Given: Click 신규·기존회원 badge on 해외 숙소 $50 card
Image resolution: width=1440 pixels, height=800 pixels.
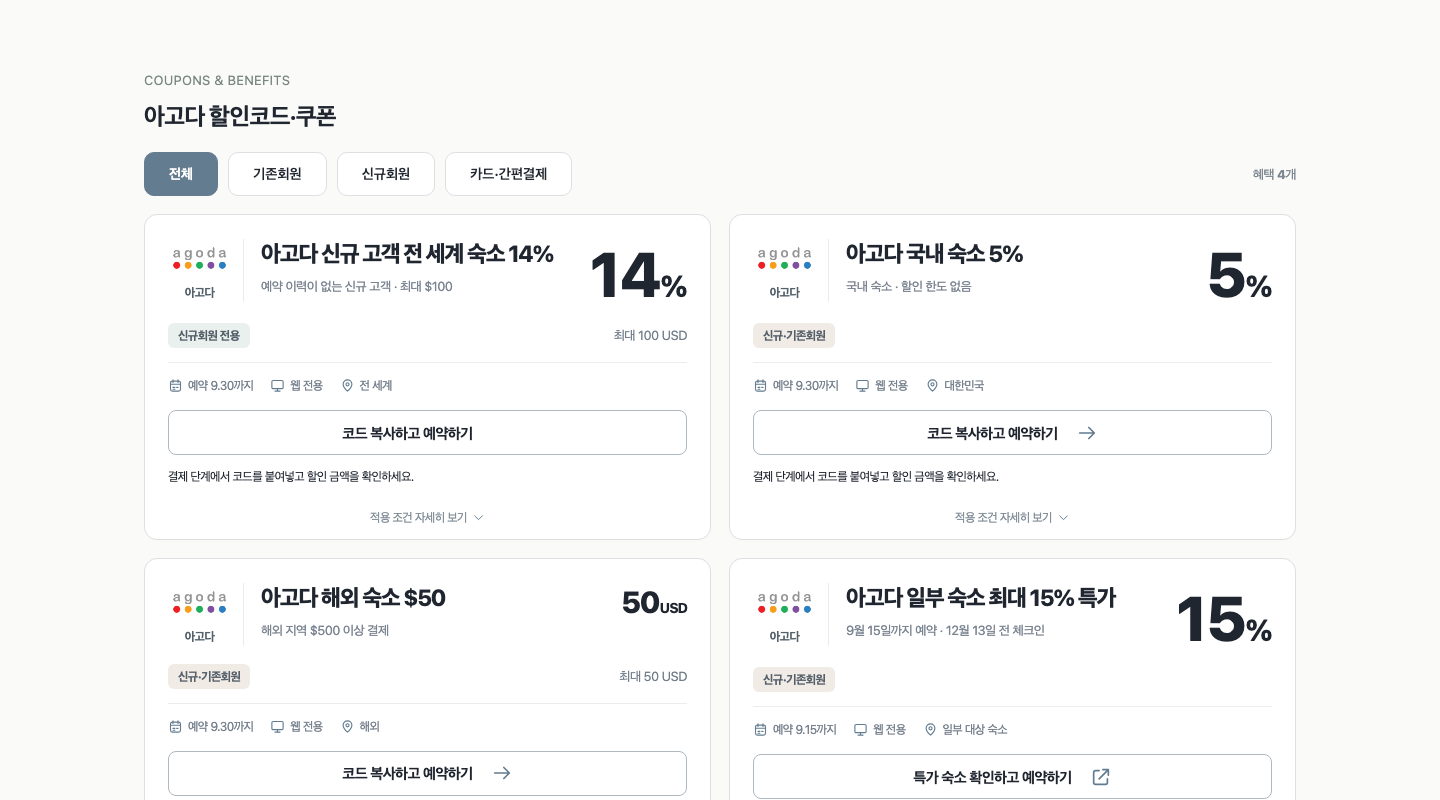Looking at the screenshot, I should (209, 677).
